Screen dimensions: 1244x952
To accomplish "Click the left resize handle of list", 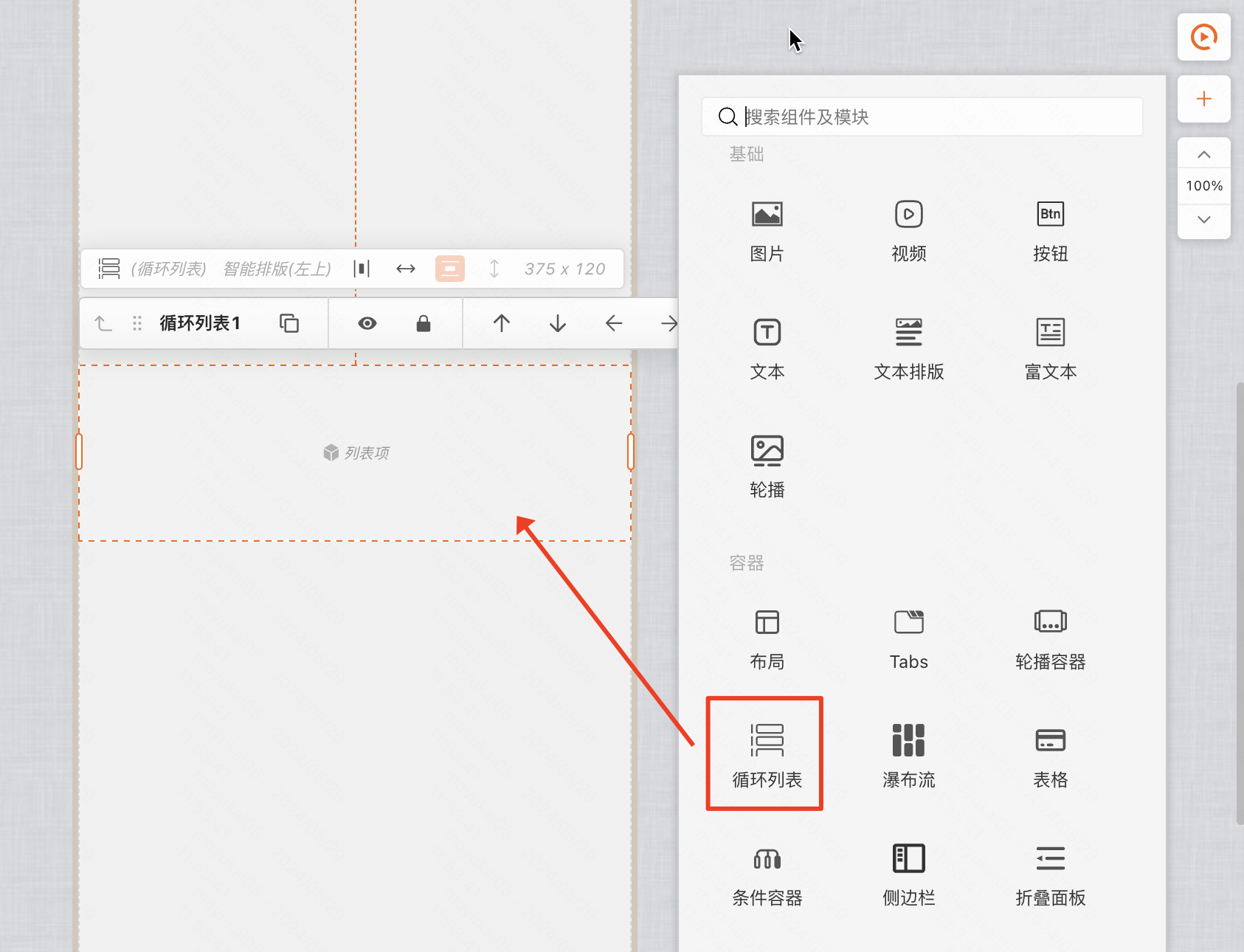I will click(79, 452).
